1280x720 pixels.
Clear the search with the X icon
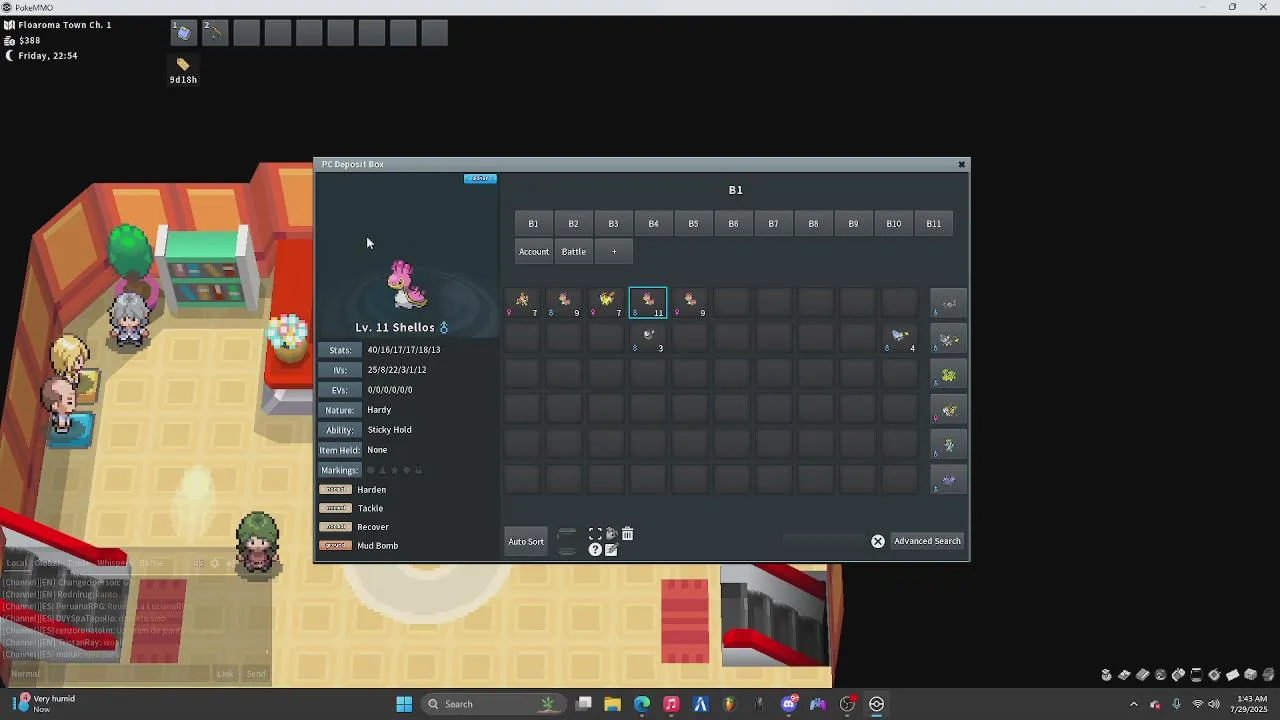tap(878, 541)
